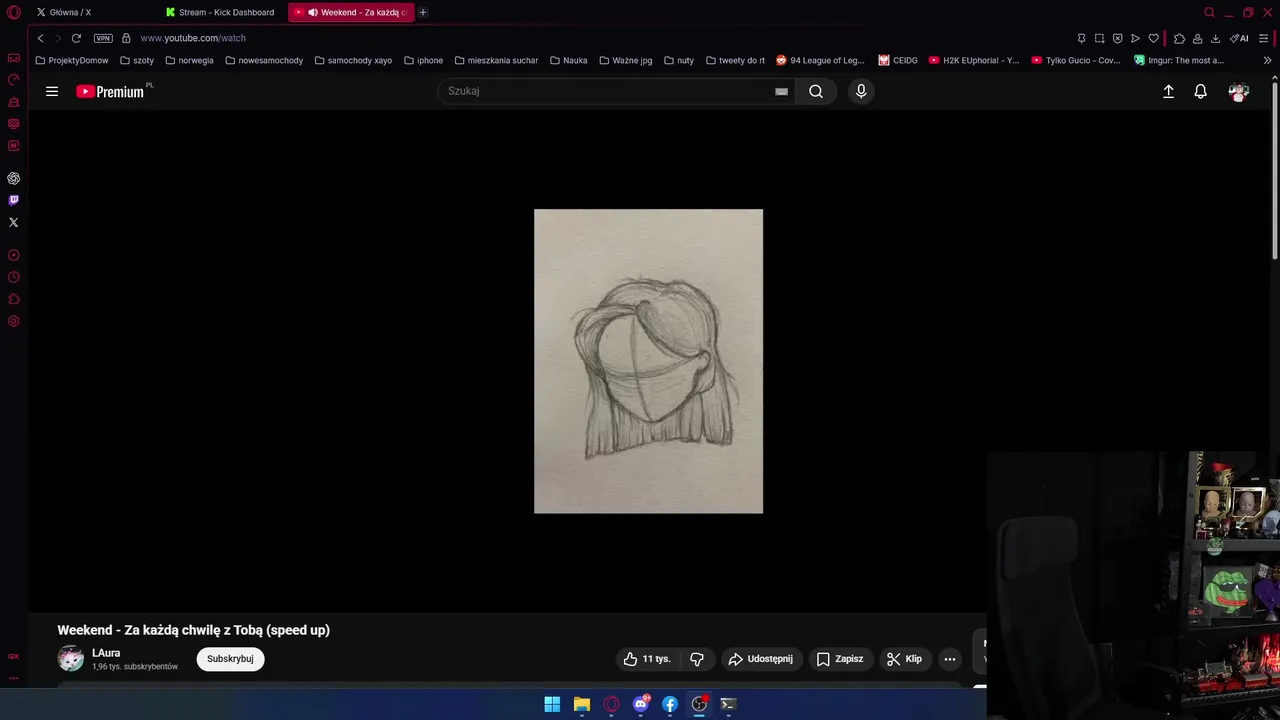1280x720 pixels.
Task: Select the Weekend - Za każdą YouTube tab
Action: 351,13
